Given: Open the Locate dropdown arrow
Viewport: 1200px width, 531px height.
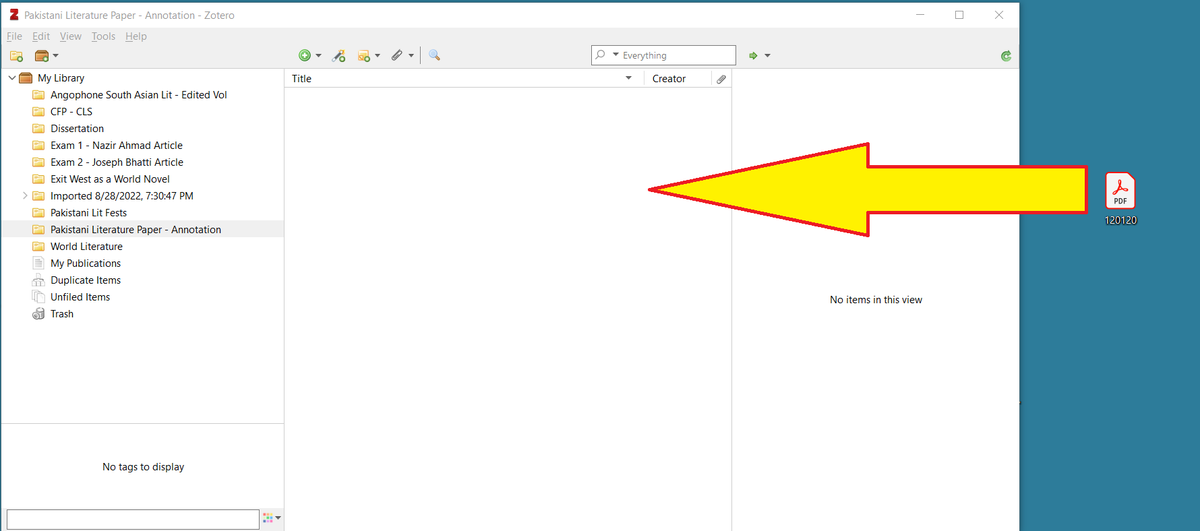Looking at the screenshot, I should coord(767,56).
